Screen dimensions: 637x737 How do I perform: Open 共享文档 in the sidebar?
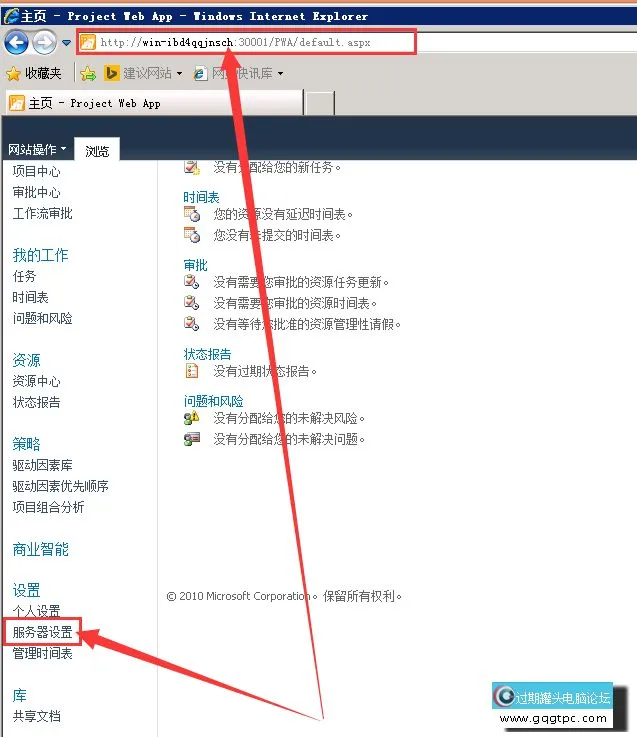(x=36, y=716)
